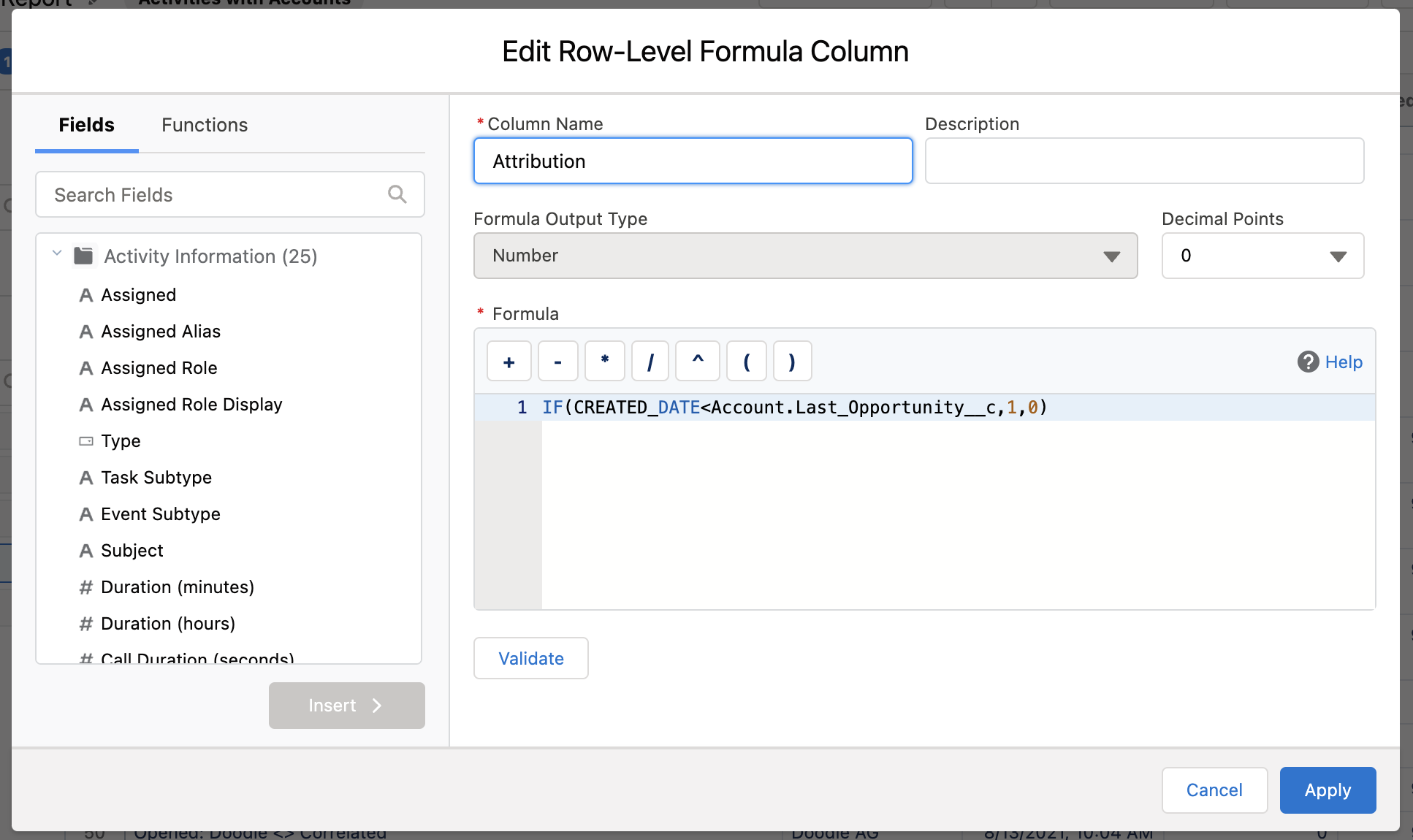Click the disabled Insert button
1413x840 pixels.
[x=346, y=706]
